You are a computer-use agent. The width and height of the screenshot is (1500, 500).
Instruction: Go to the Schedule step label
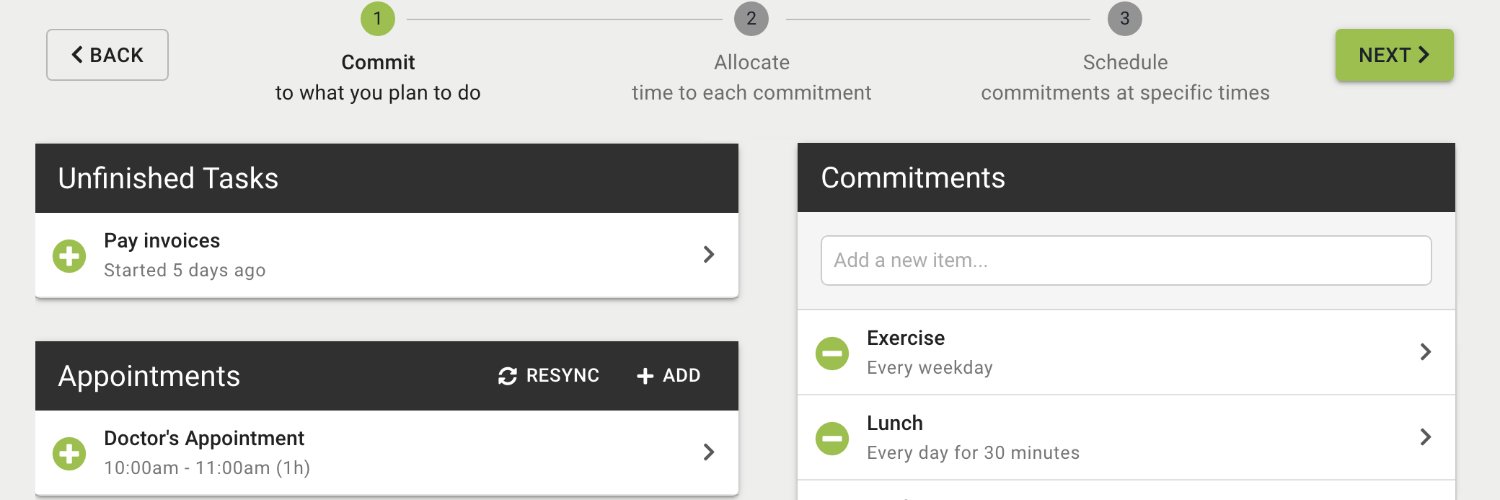click(x=1125, y=63)
